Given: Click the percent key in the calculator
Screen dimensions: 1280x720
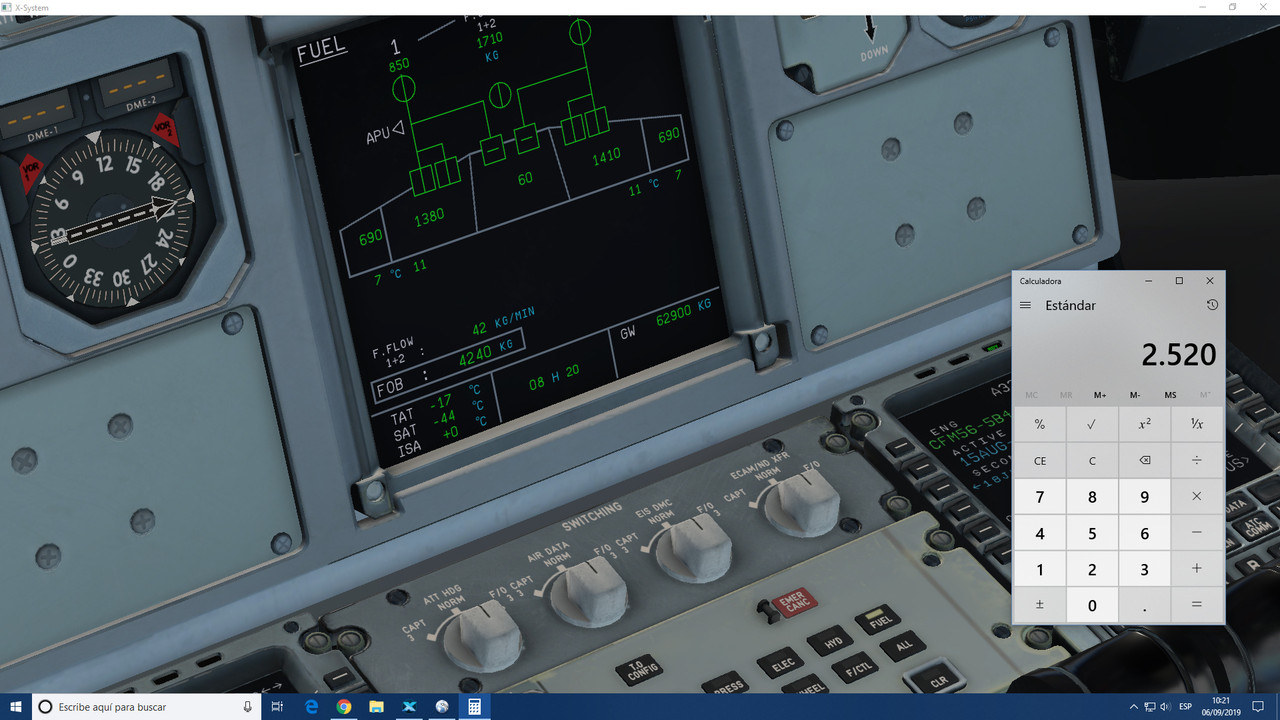Looking at the screenshot, I should pos(1040,424).
